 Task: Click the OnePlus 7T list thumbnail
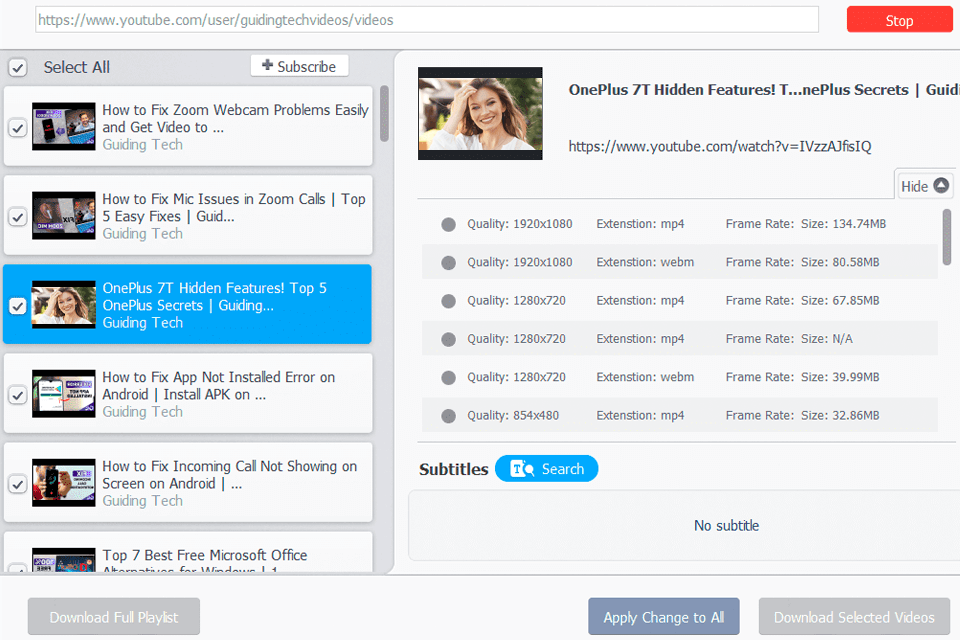[x=64, y=304]
